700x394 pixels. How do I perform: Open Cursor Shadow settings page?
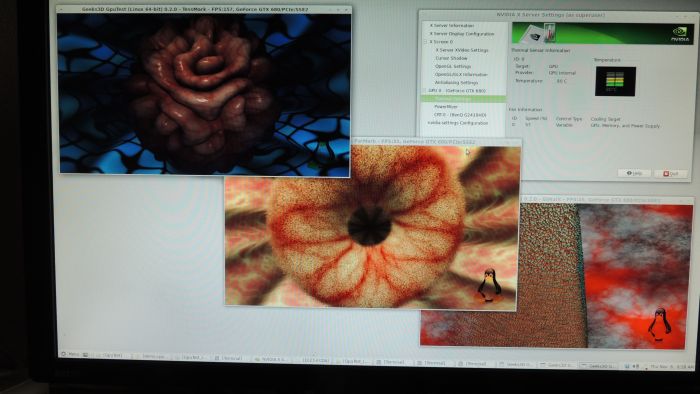451,58
